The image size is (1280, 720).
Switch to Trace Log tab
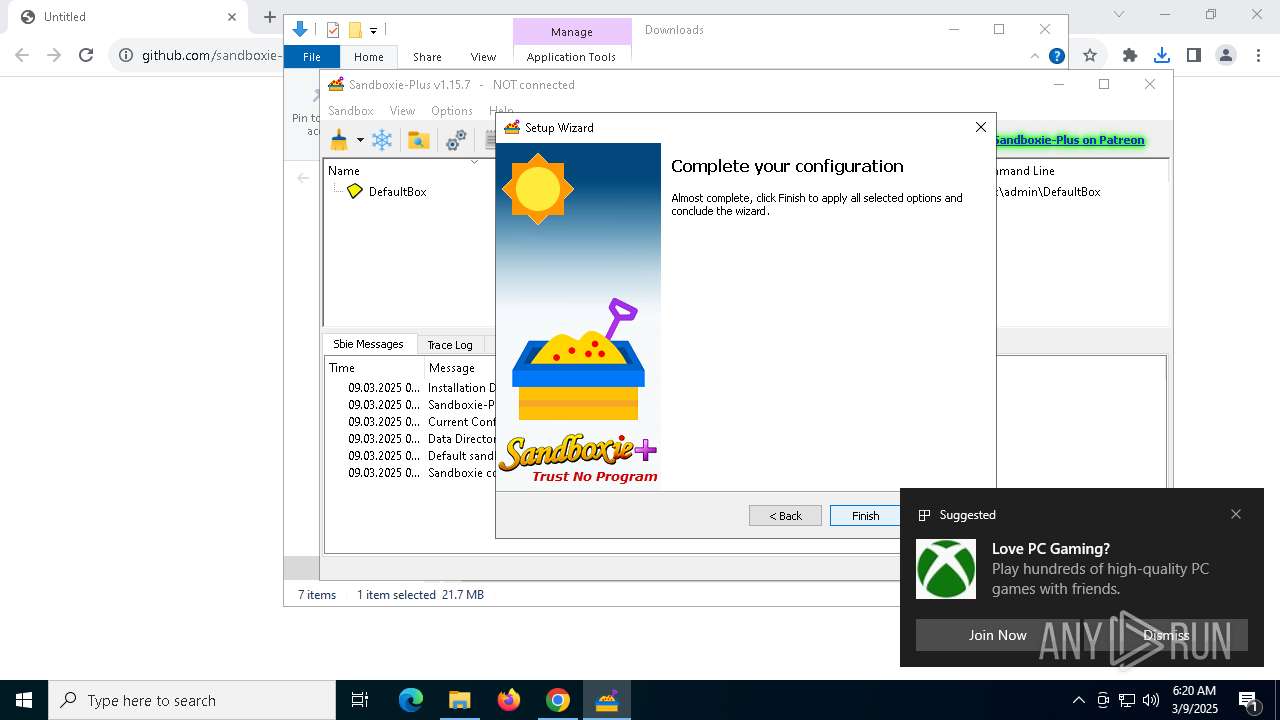[450, 345]
